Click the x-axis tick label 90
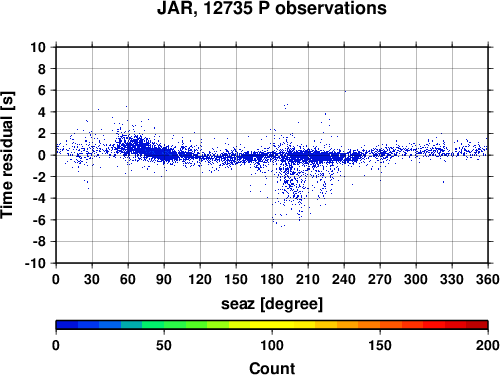The height and width of the screenshot is (375, 500). pos(164,279)
